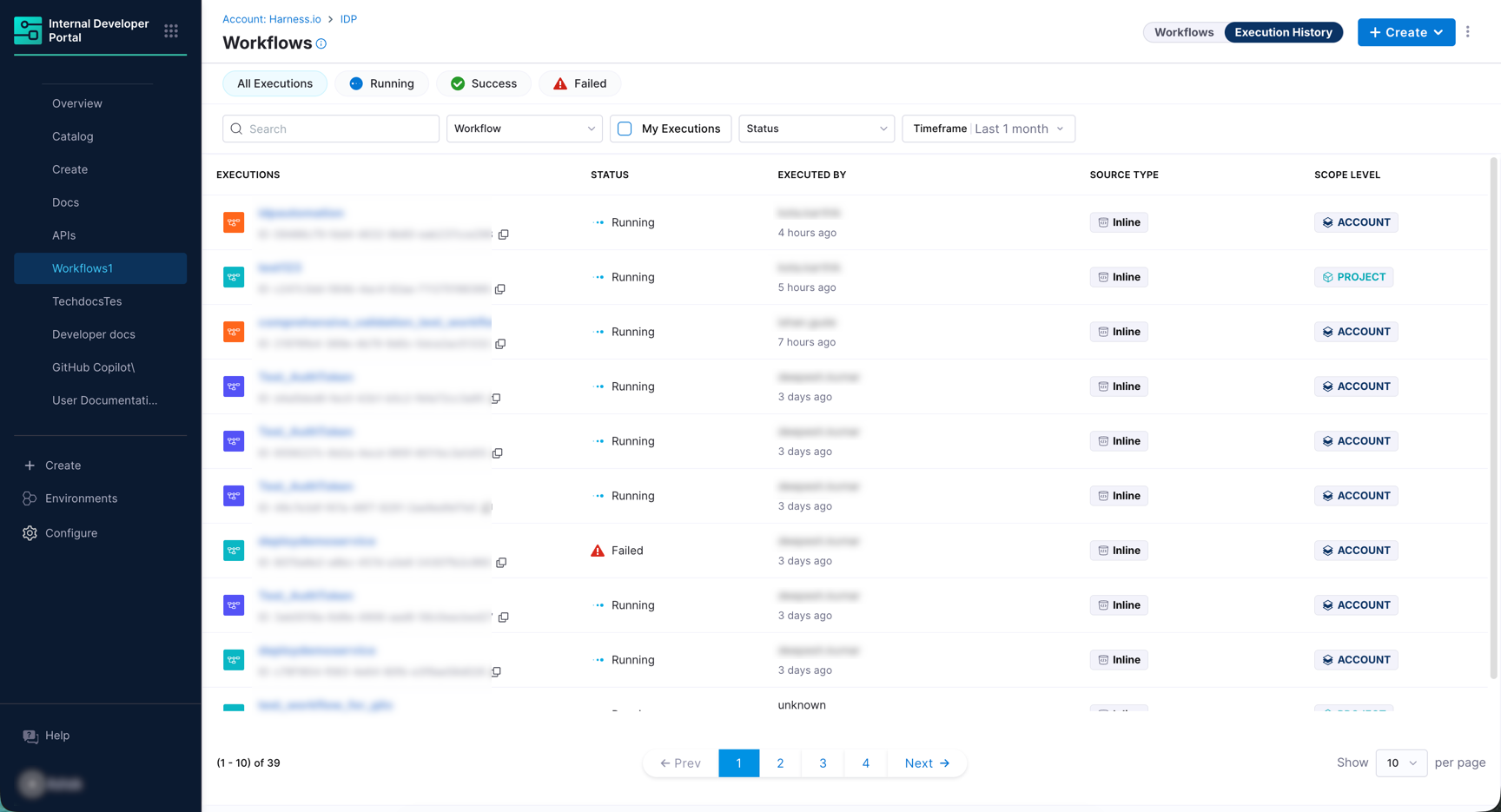
Task: Switch the view toggle to Workflows
Action: pyautogui.click(x=1184, y=31)
